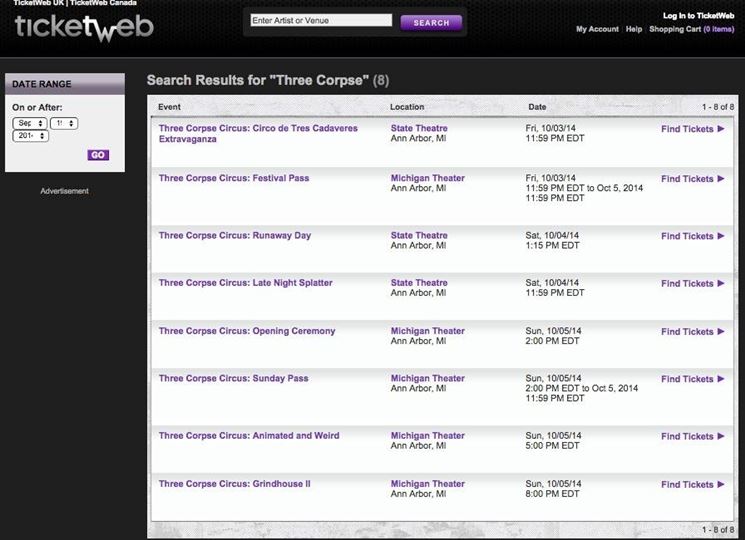Open Michigan Theater link for Festival Pass row
The image size is (745, 540).
click(x=428, y=178)
